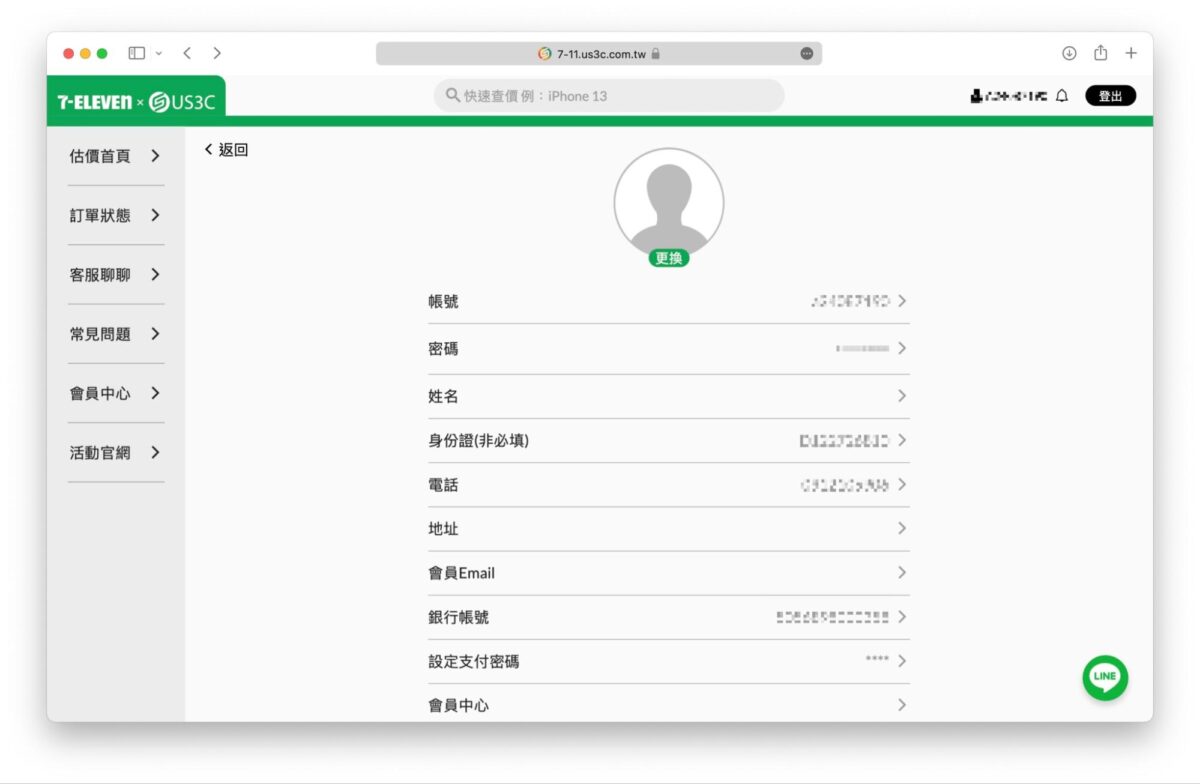The image size is (1200, 784).
Task: Click the chevron on the 地址 row
Action: click(x=902, y=529)
